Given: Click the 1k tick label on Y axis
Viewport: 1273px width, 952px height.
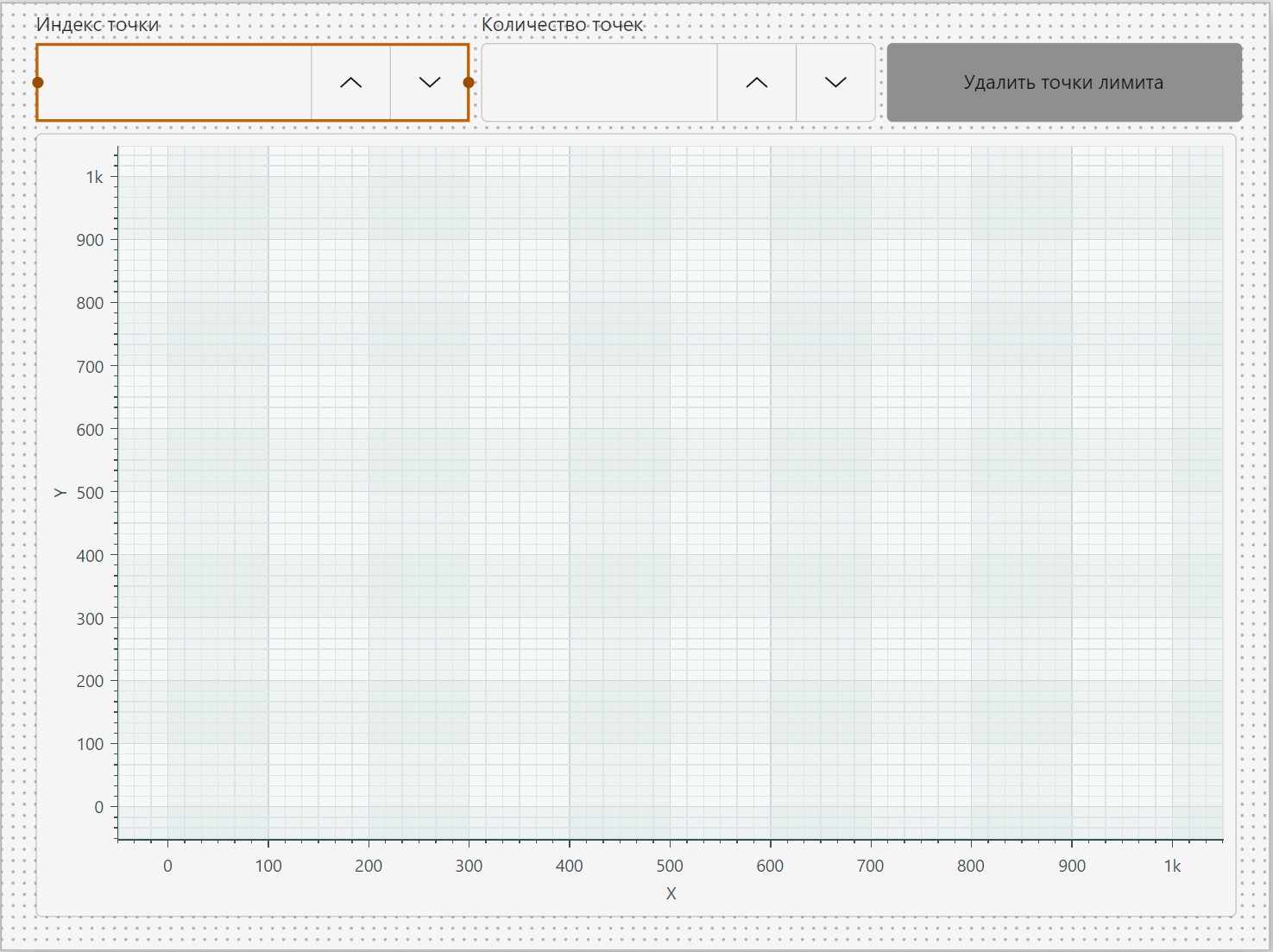Looking at the screenshot, I should tap(94, 177).
